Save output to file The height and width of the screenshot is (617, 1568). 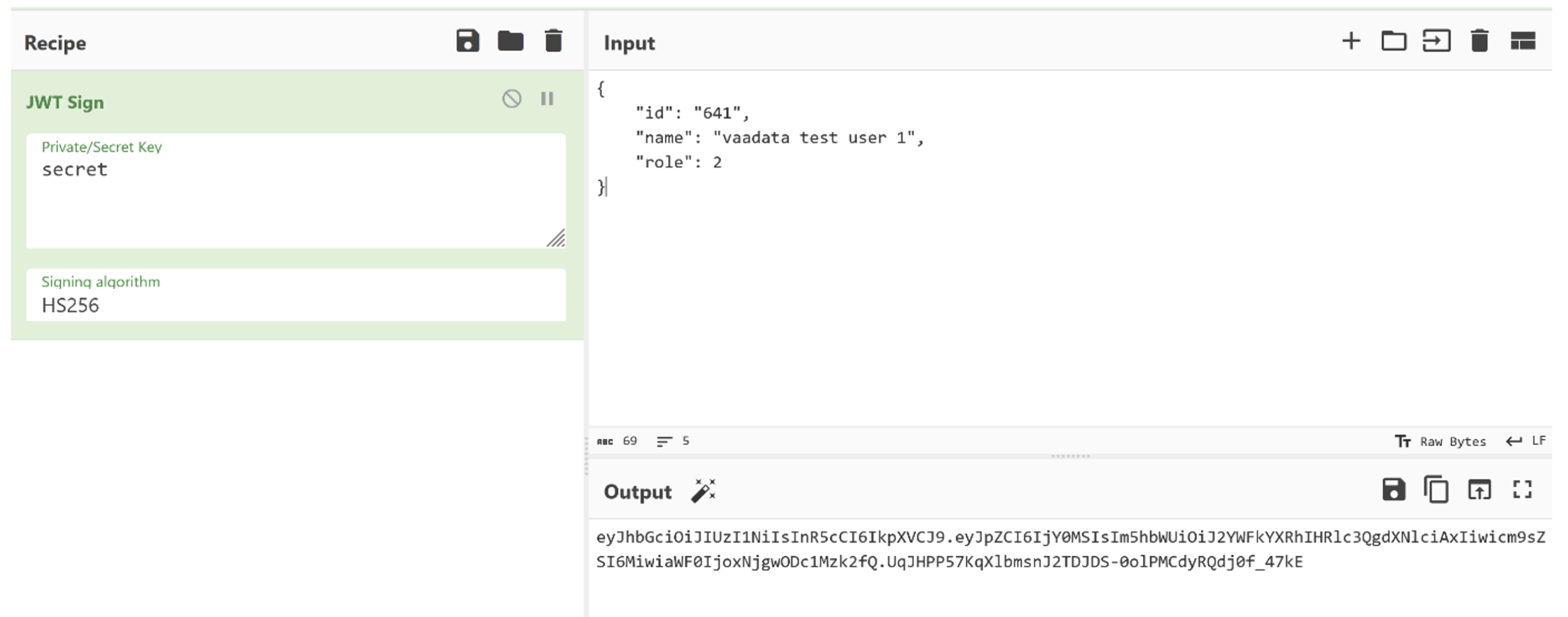[x=1393, y=490]
